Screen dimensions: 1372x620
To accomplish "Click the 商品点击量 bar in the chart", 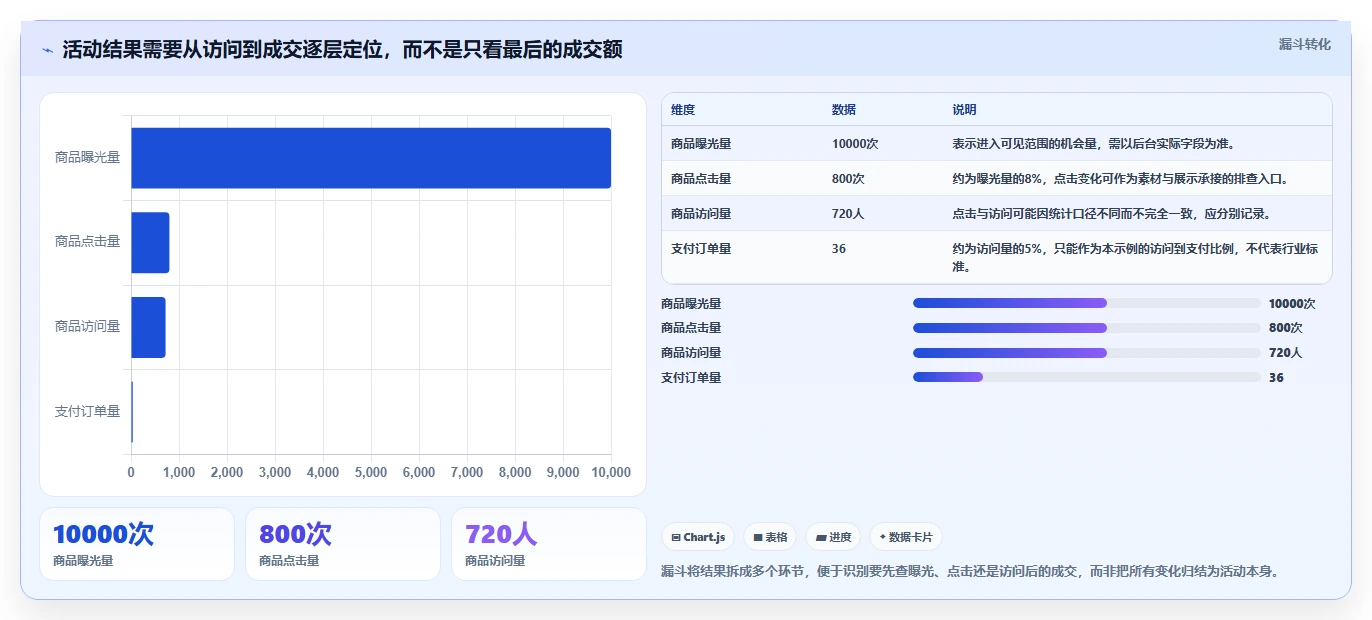I will [150, 242].
